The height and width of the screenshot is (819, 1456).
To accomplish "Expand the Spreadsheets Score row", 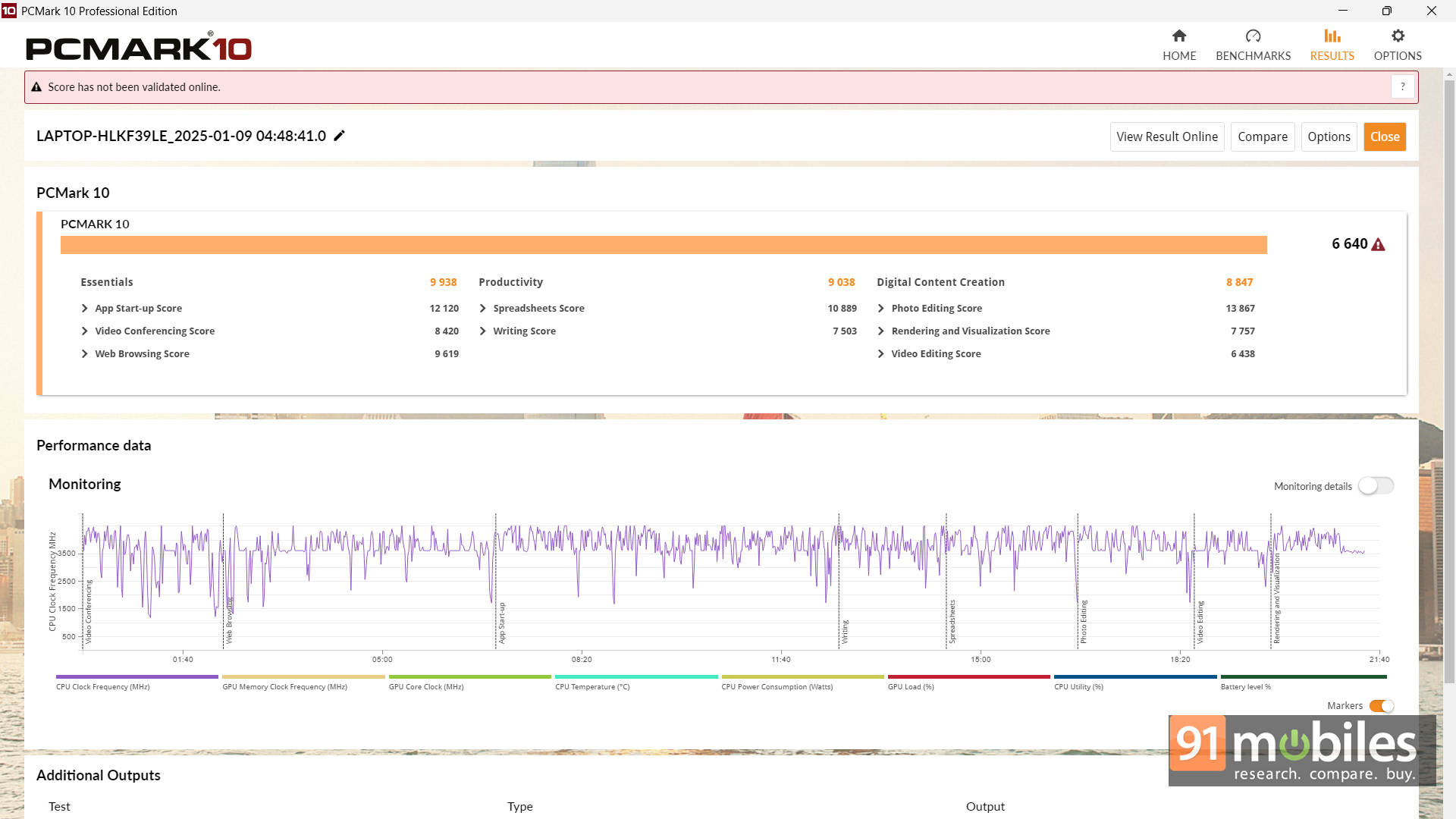I will 483,309.
